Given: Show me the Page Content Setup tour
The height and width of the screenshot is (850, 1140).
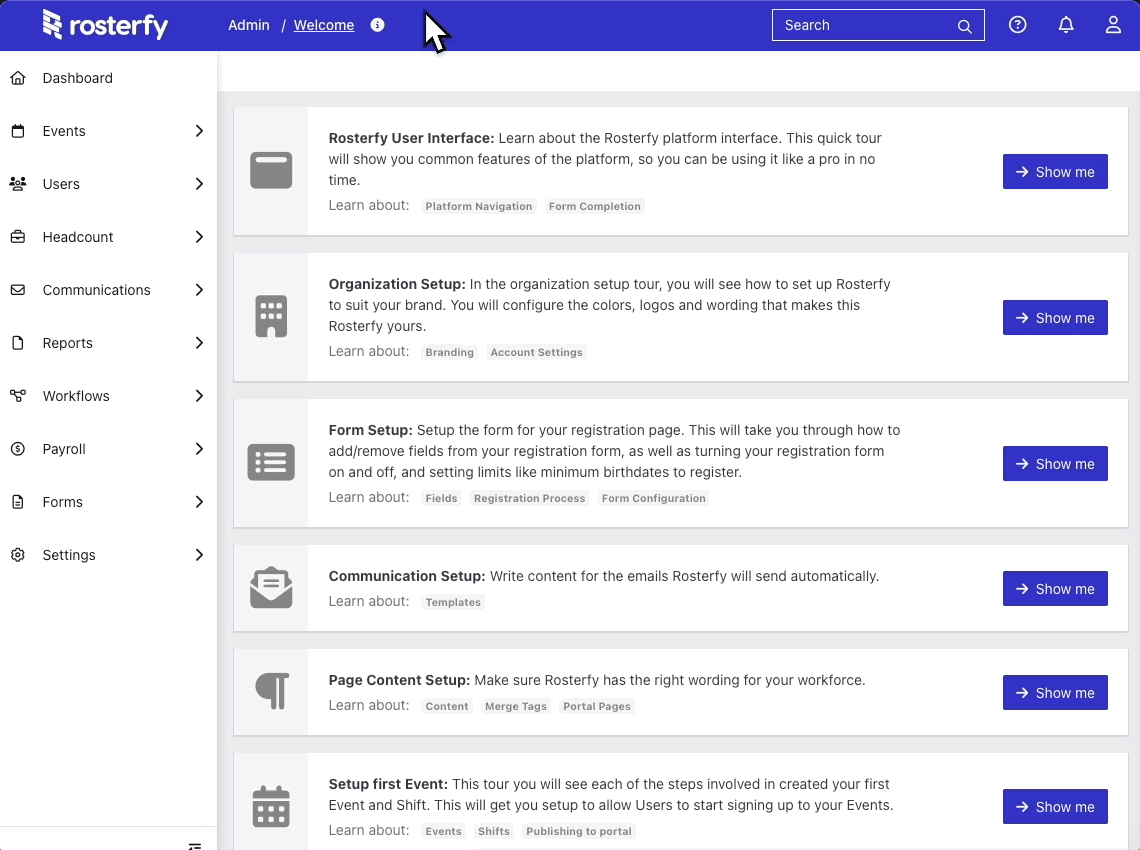Looking at the screenshot, I should [1055, 693].
